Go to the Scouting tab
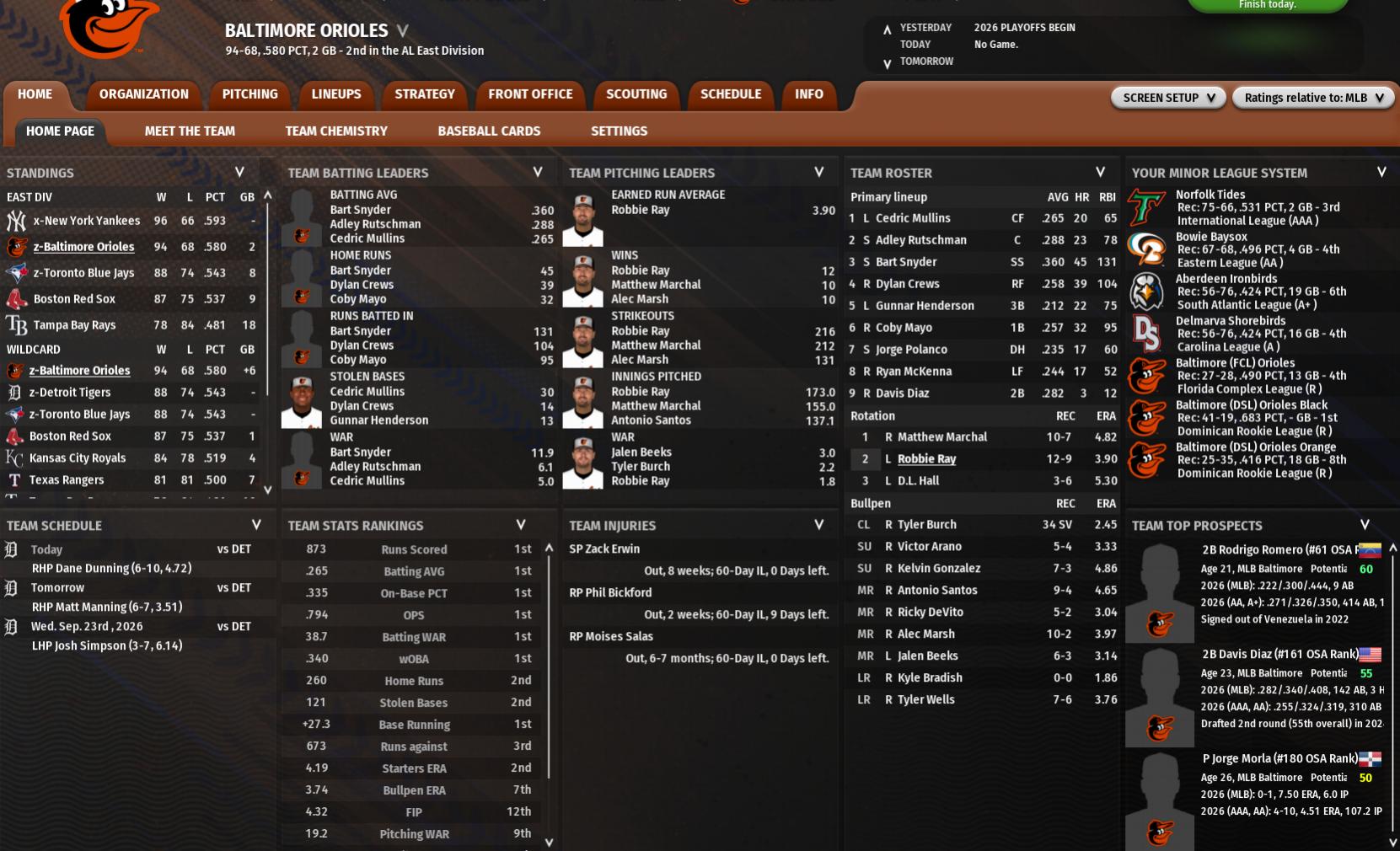This screenshot has width=1400, height=851. pos(636,94)
